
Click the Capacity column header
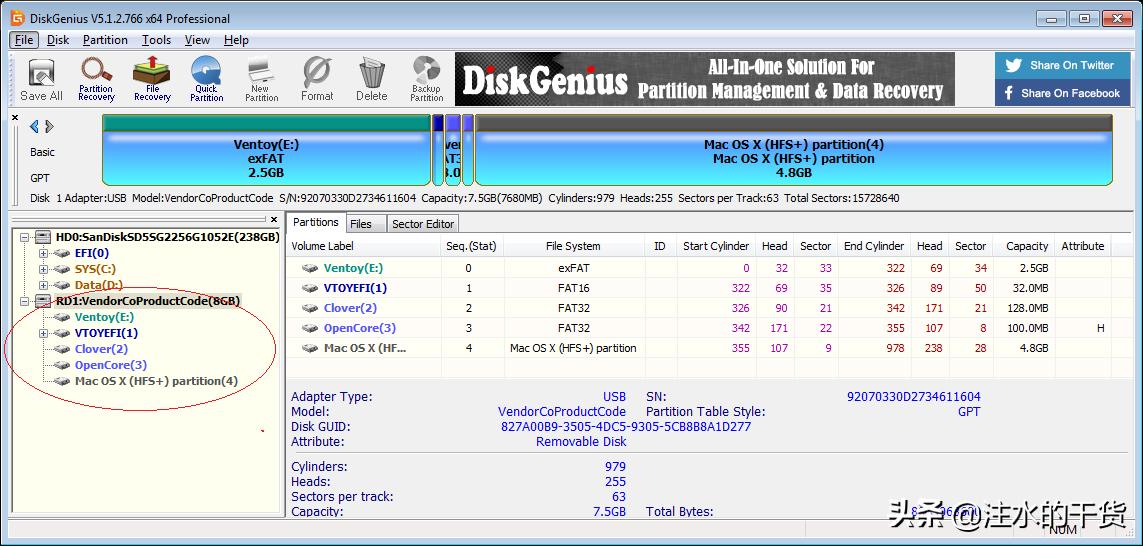(x=1026, y=246)
